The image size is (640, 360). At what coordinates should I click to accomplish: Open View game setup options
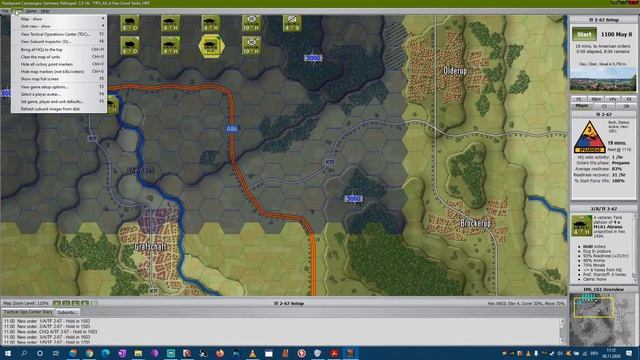coord(59,87)
